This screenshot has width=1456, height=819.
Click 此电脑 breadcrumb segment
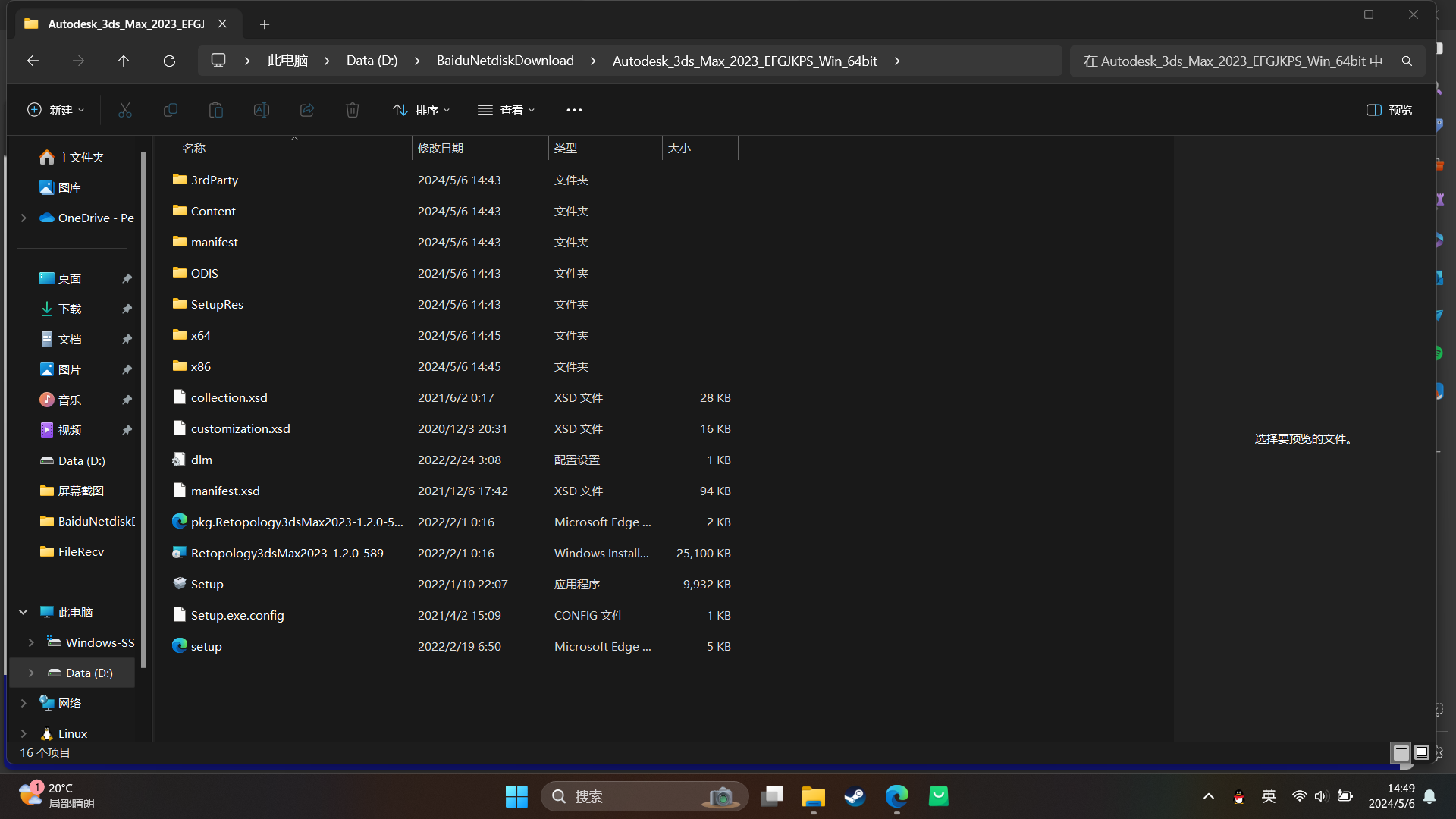[x=287, y=61]
